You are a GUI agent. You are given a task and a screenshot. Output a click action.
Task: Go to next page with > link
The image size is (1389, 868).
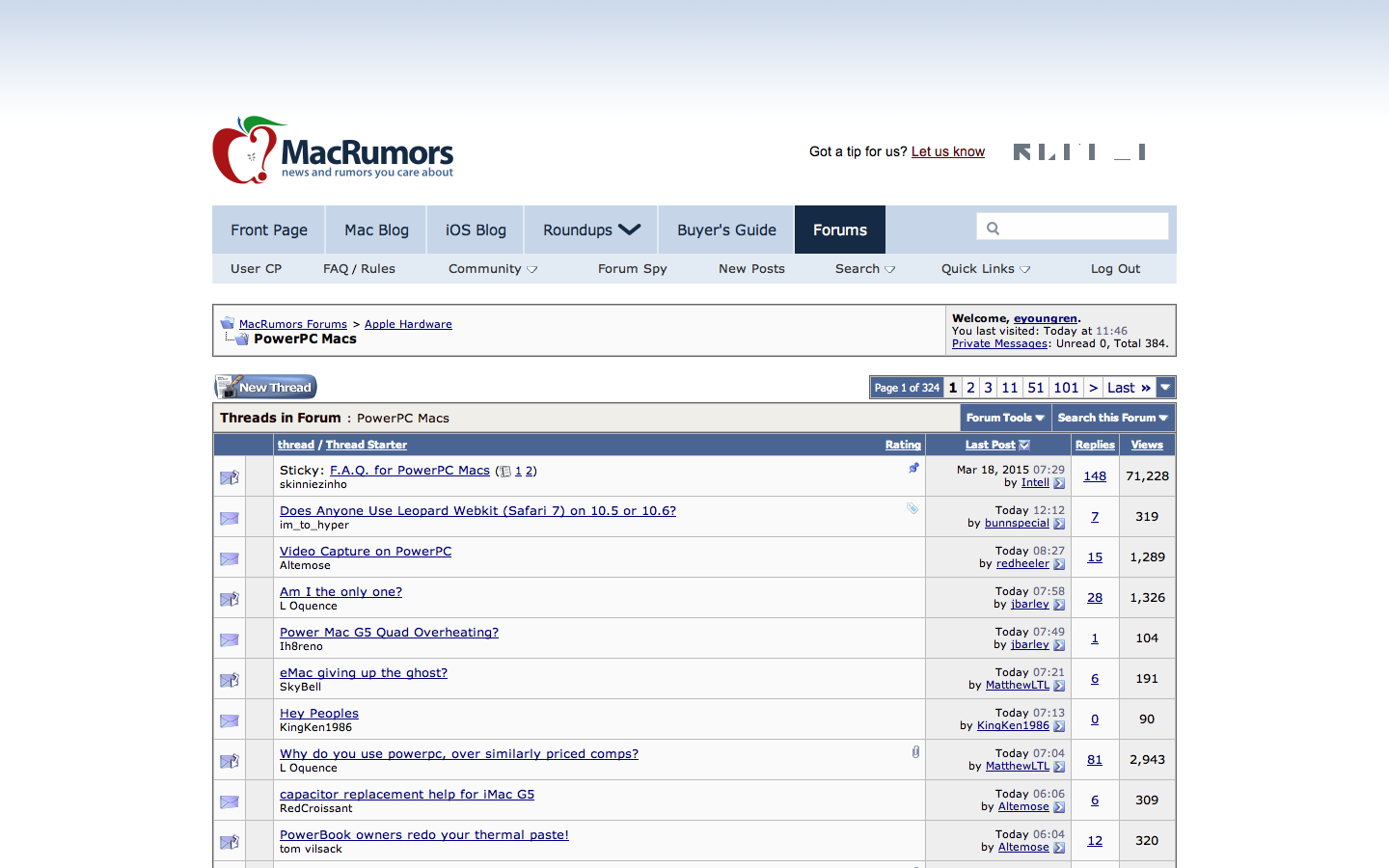(x=1093, y=388)
